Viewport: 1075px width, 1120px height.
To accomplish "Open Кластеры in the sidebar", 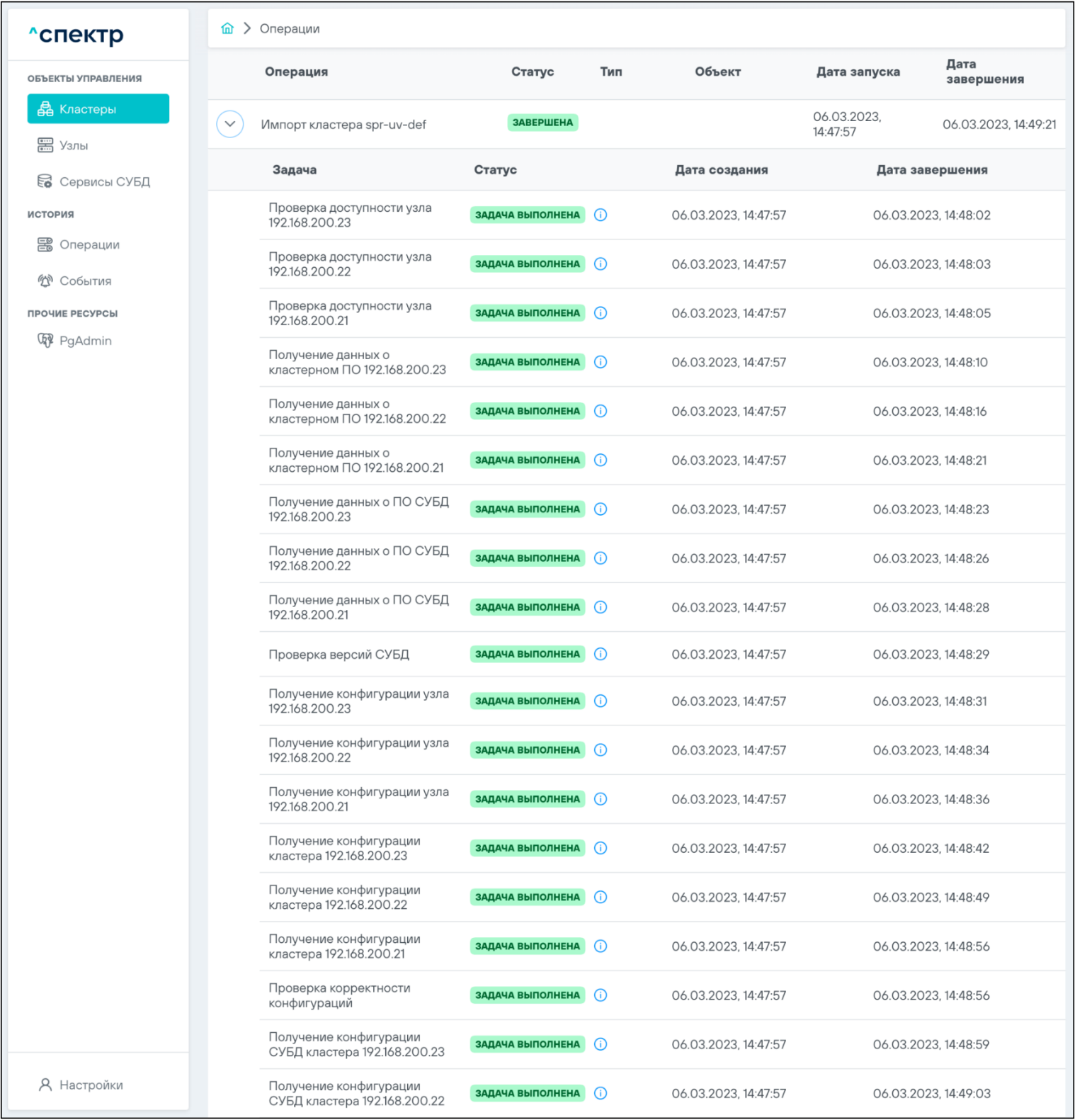I will (98, 109).
